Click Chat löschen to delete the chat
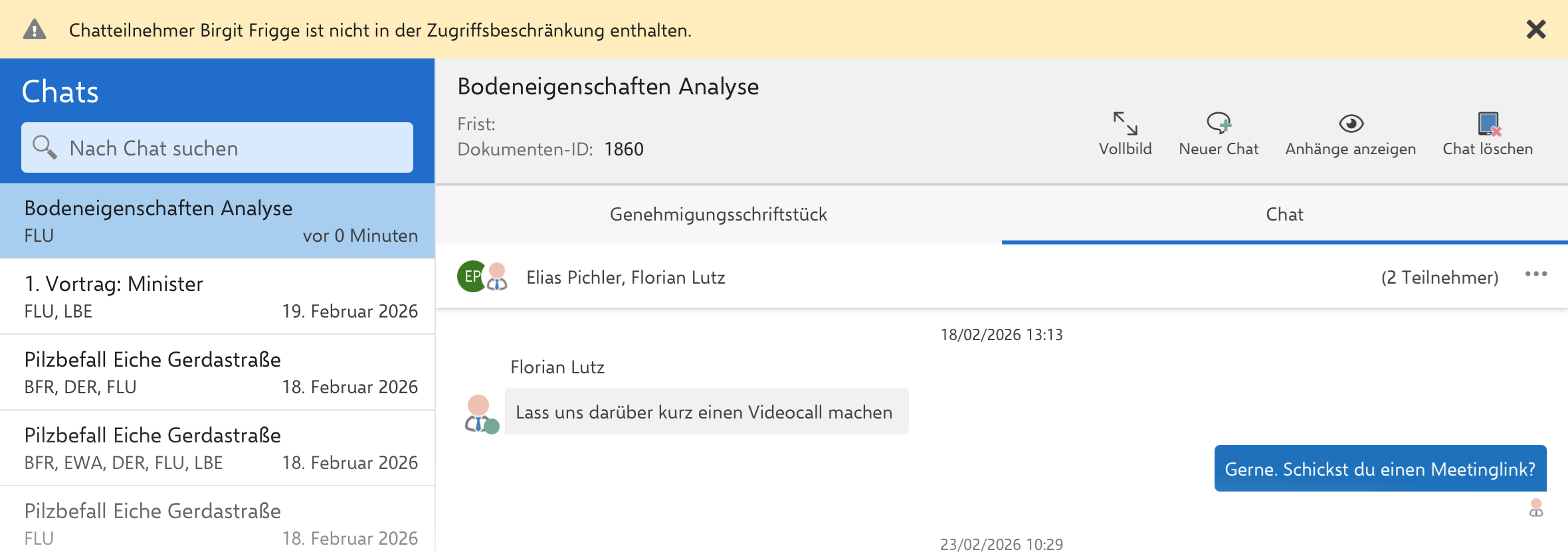The height and width of the screenshot is (552, 1568). tap(1488, 134)
